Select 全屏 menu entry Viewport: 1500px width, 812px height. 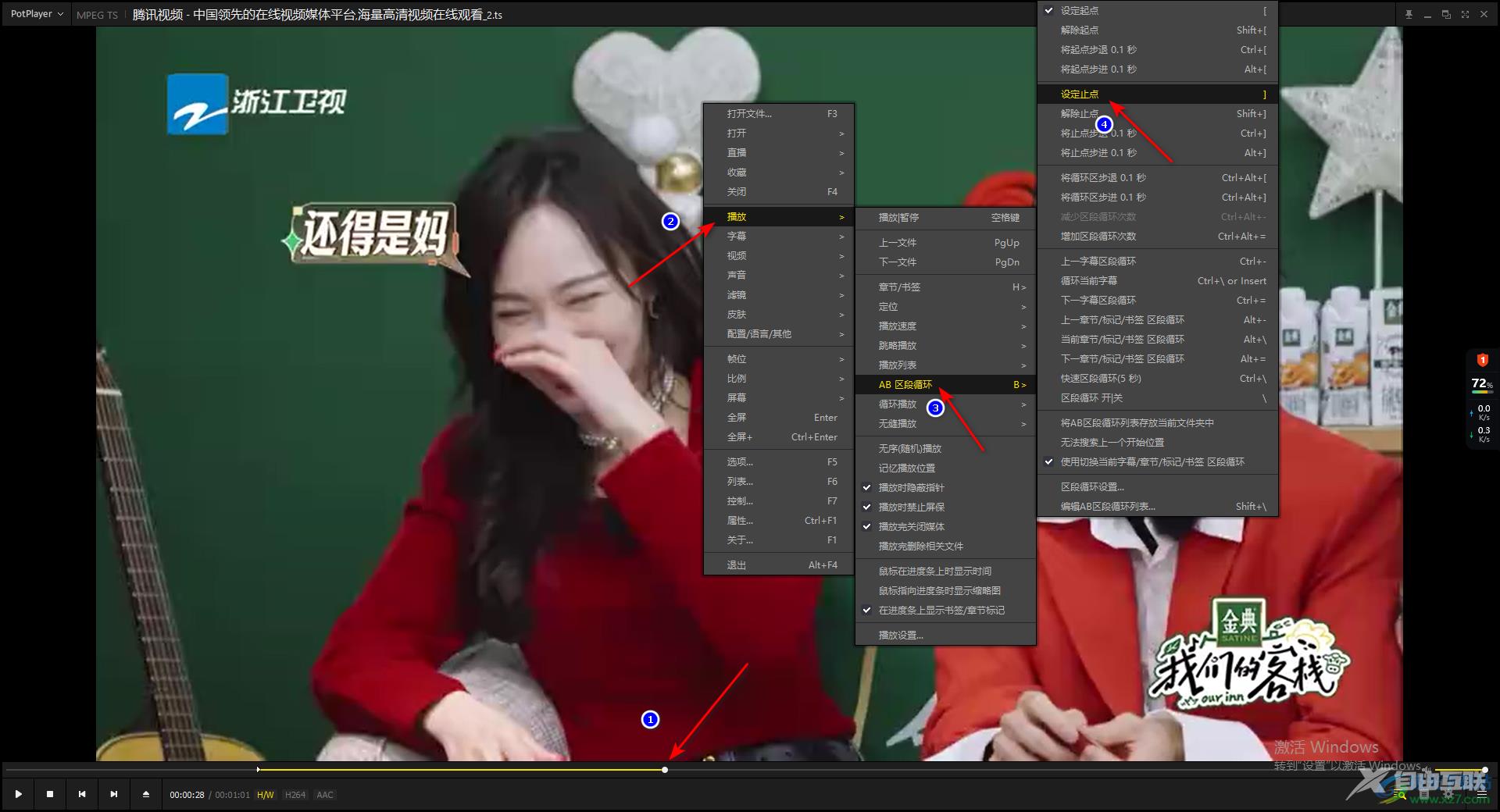779,417
